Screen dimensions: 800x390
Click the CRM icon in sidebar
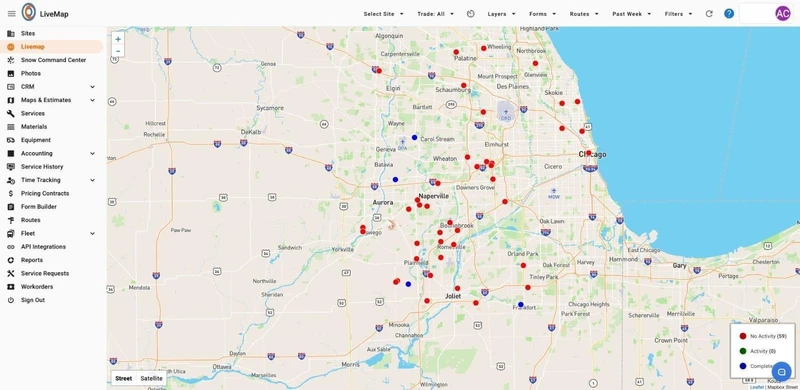(11, 87)
